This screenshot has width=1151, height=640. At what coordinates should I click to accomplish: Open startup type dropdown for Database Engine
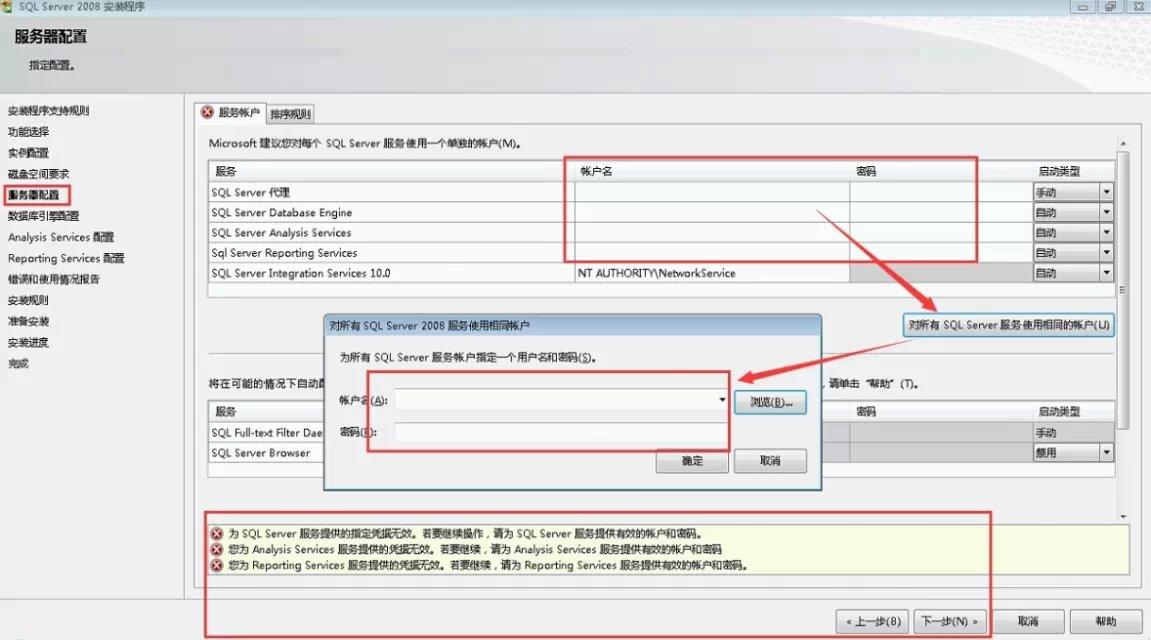click(x=1106, y=212)
